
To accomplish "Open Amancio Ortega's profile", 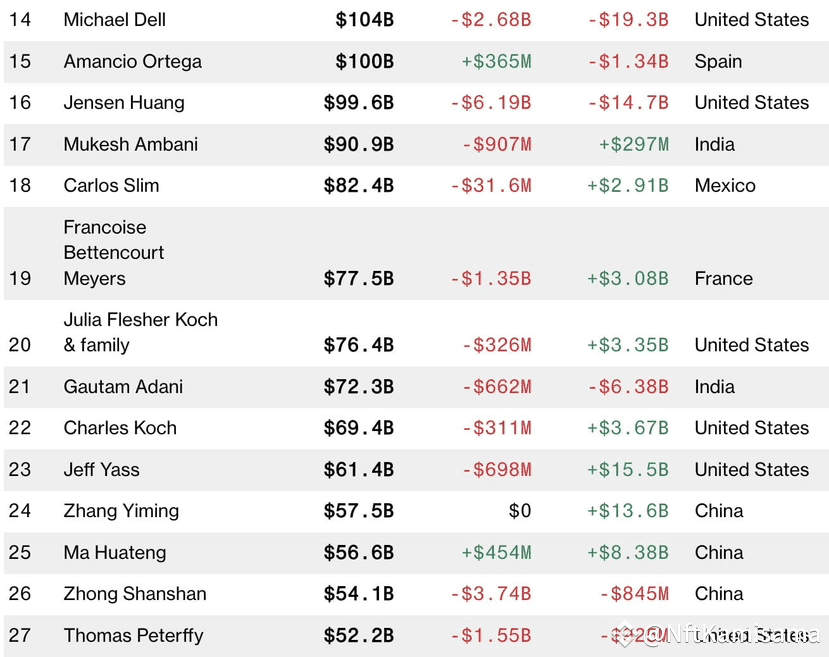I will tap(133, 61).
